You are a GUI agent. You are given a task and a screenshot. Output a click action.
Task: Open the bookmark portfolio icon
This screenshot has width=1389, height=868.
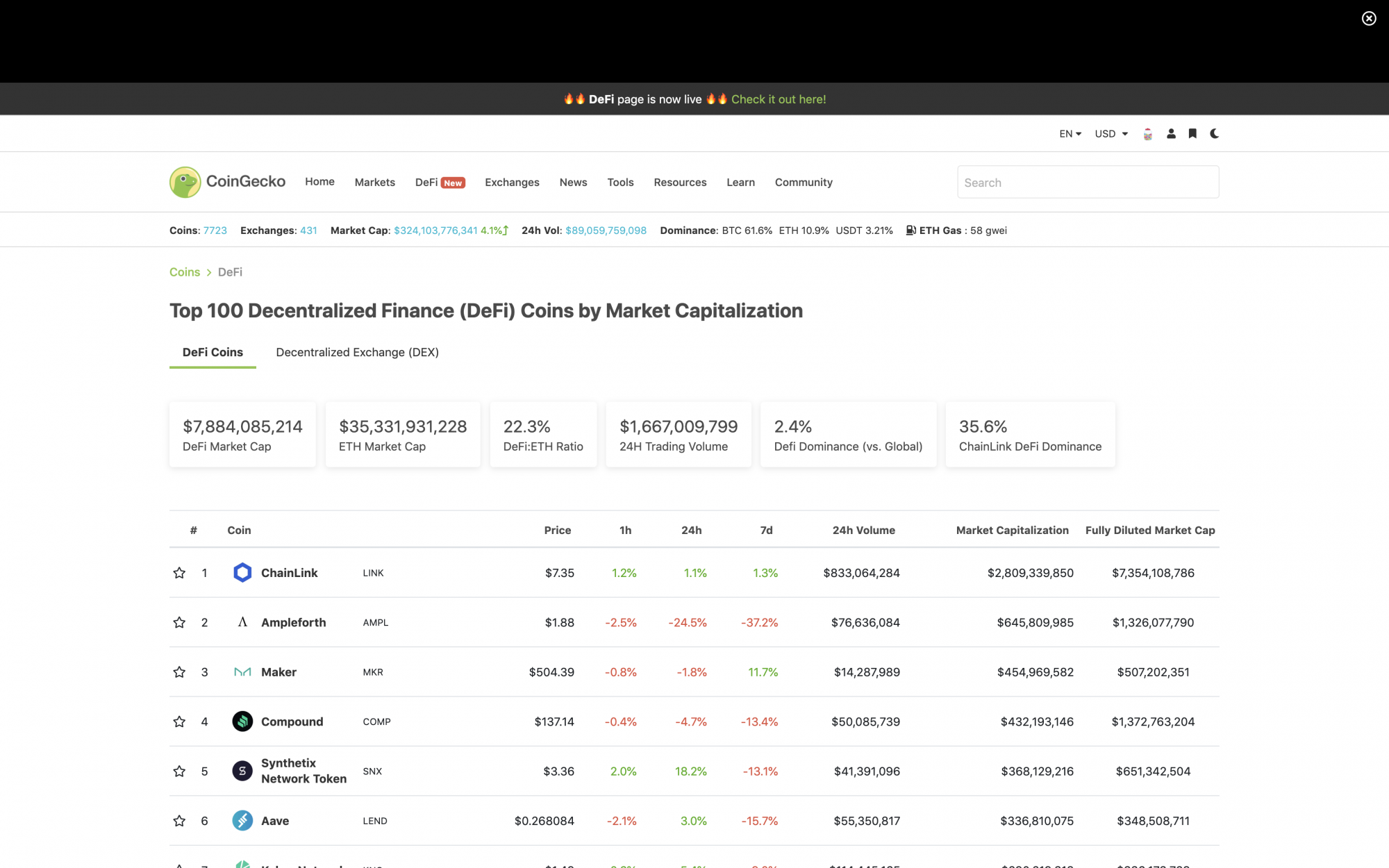pos(1192,134)
